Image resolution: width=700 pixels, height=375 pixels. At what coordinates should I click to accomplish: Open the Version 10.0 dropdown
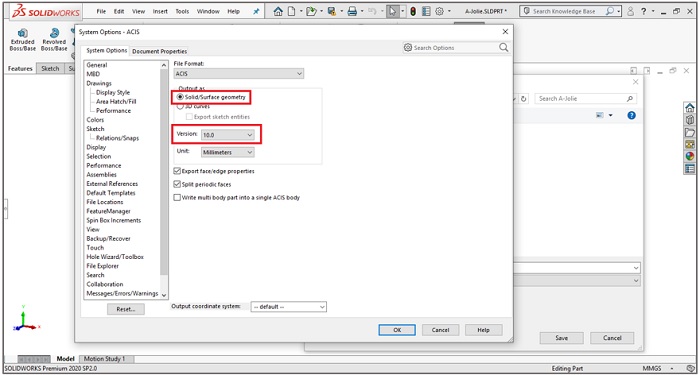point(228,134)
